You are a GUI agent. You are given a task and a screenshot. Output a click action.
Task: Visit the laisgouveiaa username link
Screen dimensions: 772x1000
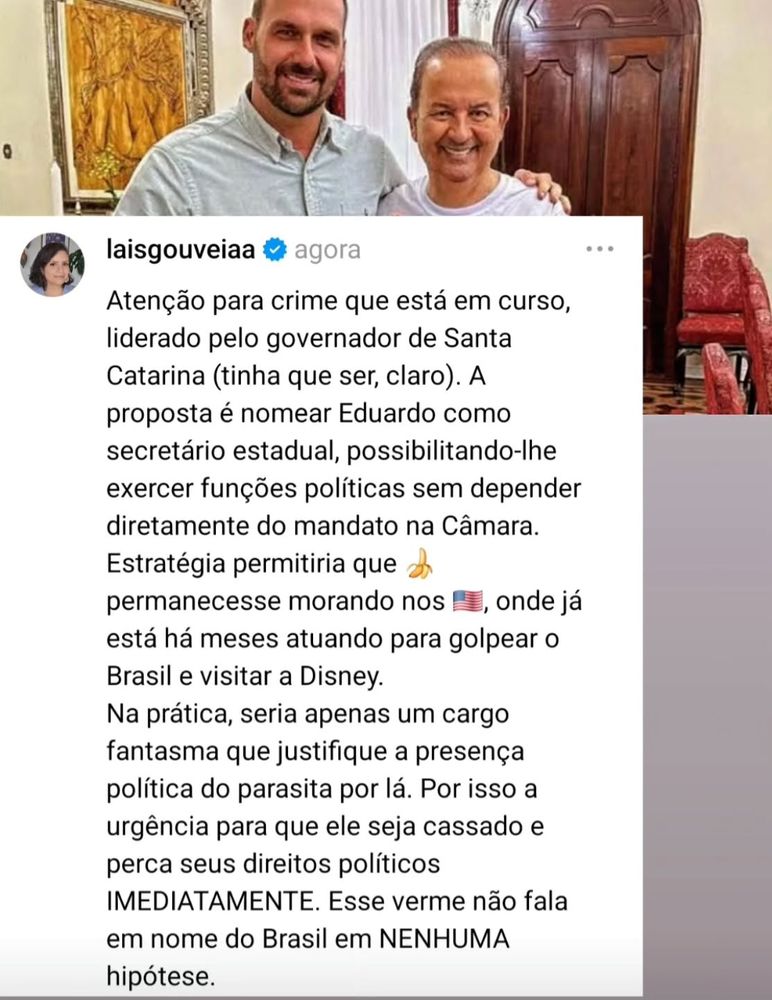[x=181, y=249]
